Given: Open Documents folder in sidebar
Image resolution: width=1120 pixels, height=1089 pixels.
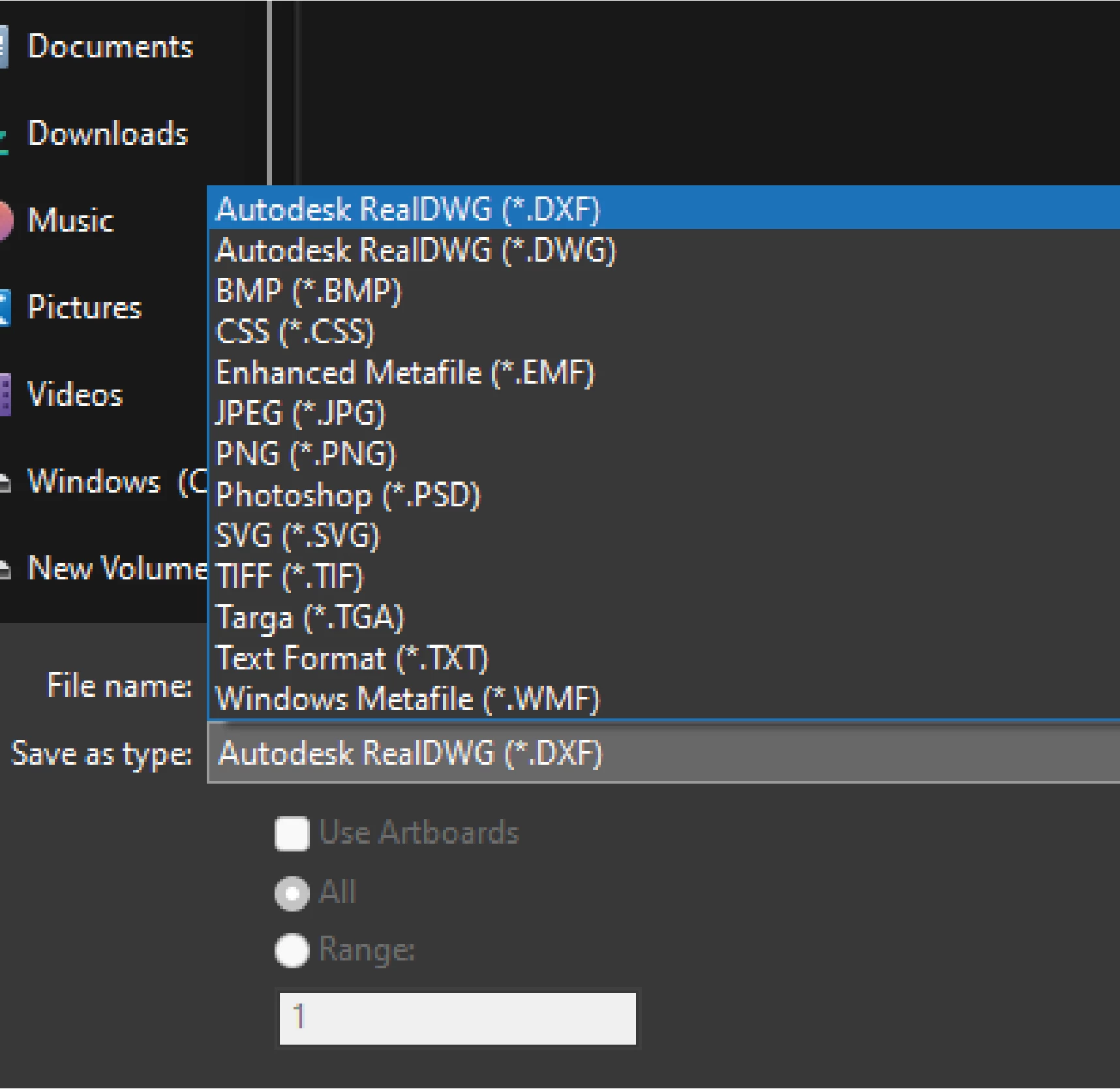Looking at the screenshot, I should (110, 46).
